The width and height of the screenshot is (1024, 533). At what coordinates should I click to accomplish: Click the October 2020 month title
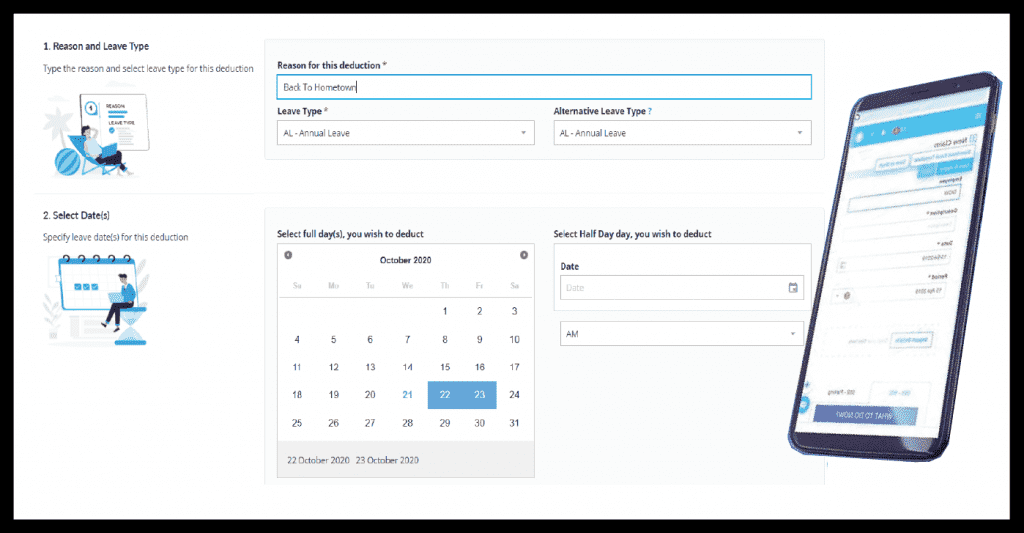(406, 260)
